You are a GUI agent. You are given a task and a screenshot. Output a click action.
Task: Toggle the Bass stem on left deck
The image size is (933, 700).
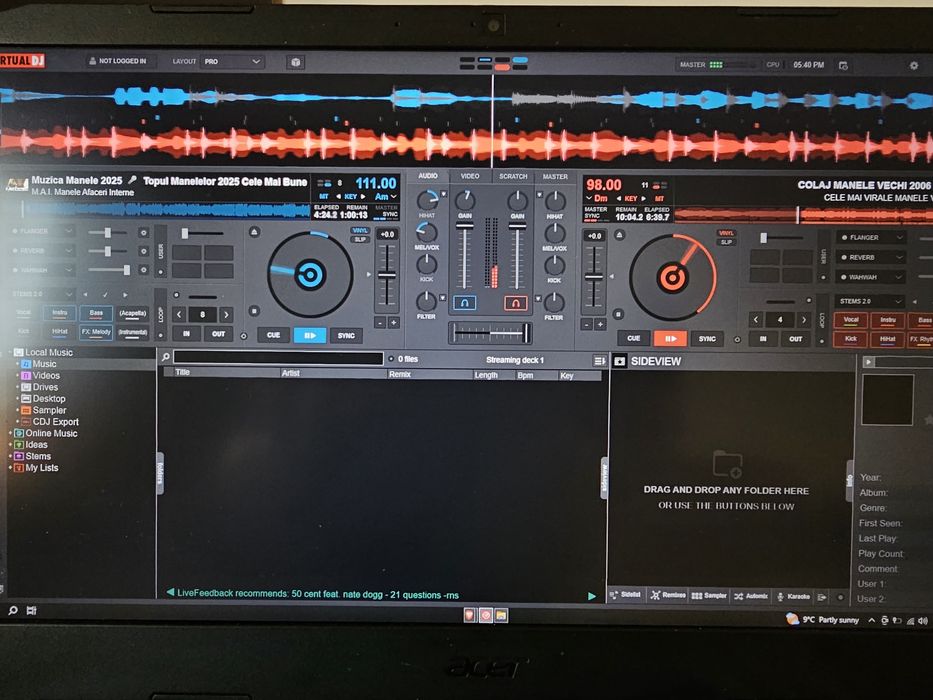click(96, 313)
